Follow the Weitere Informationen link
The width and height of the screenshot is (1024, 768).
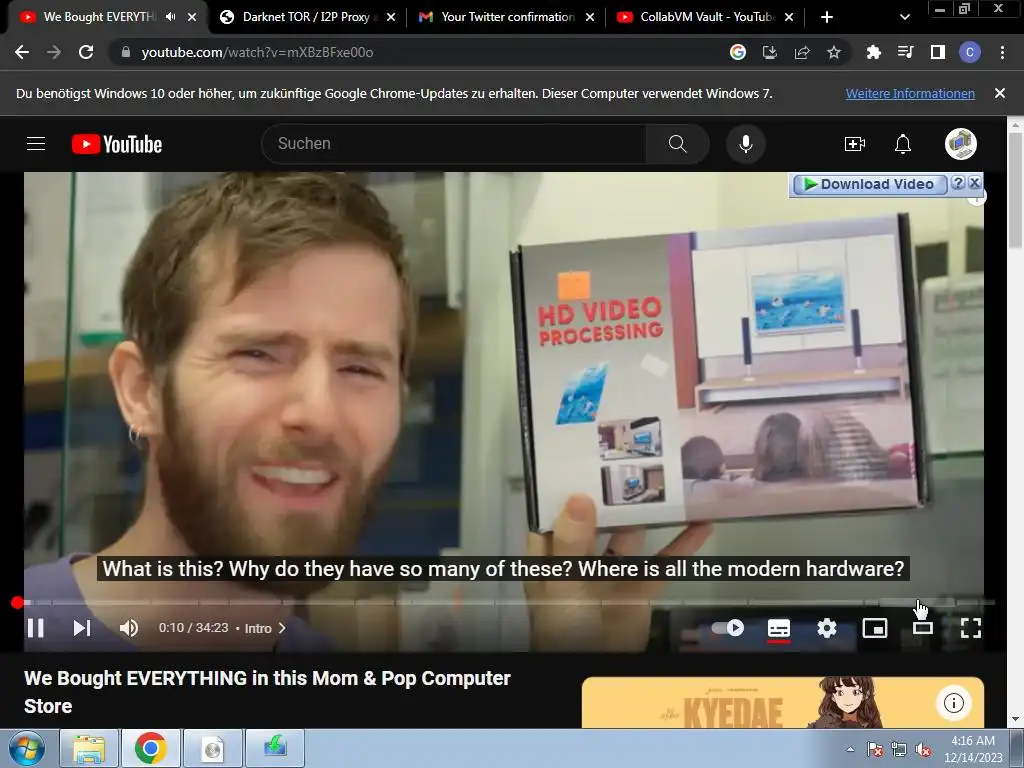click(910, 93)
